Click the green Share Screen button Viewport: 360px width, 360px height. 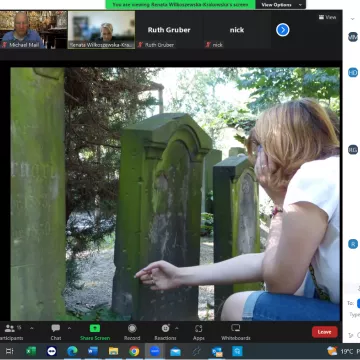[x=95, y=332]
